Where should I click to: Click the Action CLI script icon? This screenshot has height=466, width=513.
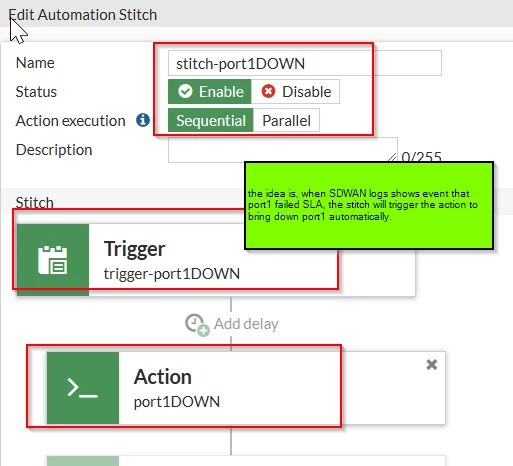click(x=83, y=388)
